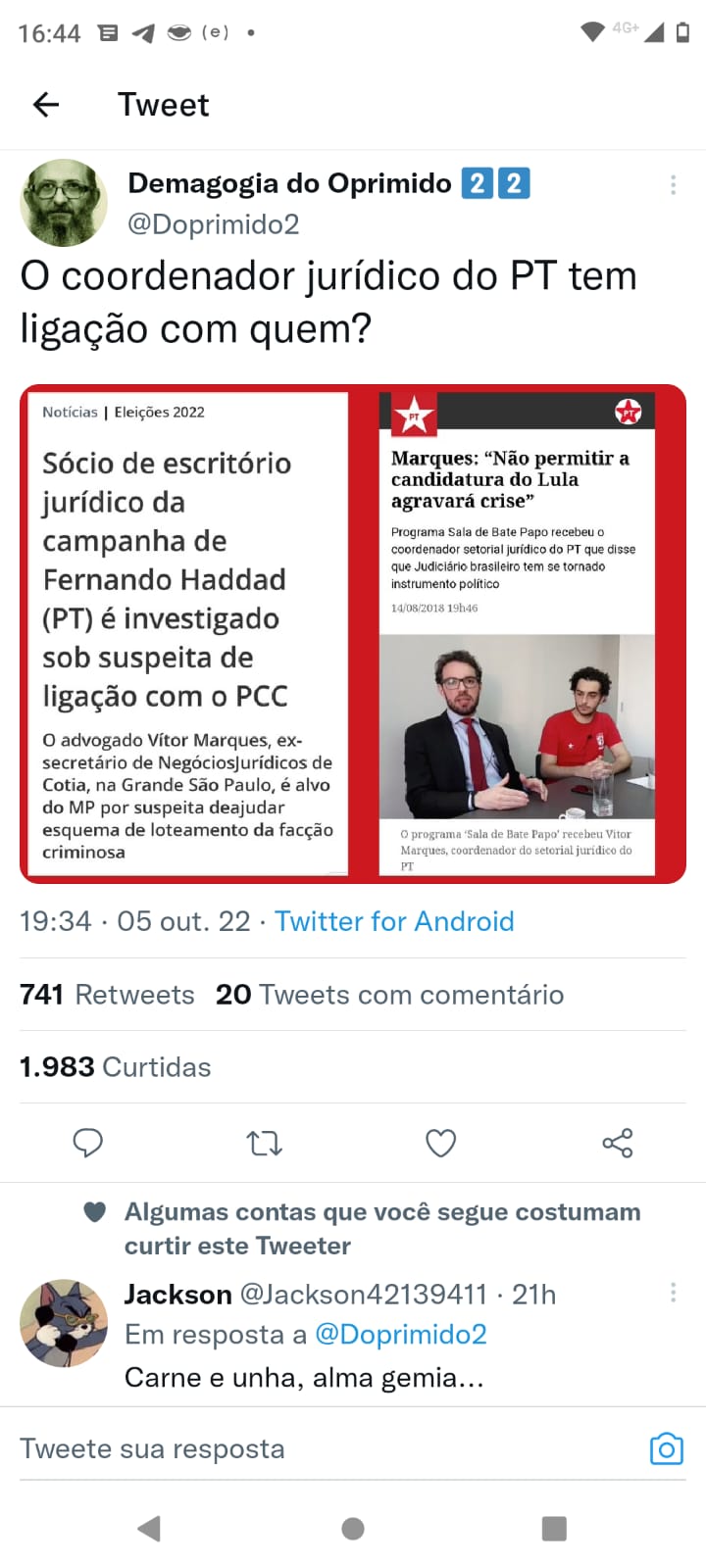
Task: Open the options menu on Jackson's reply
Action: pyautogui.click(x=673, y=1293)
